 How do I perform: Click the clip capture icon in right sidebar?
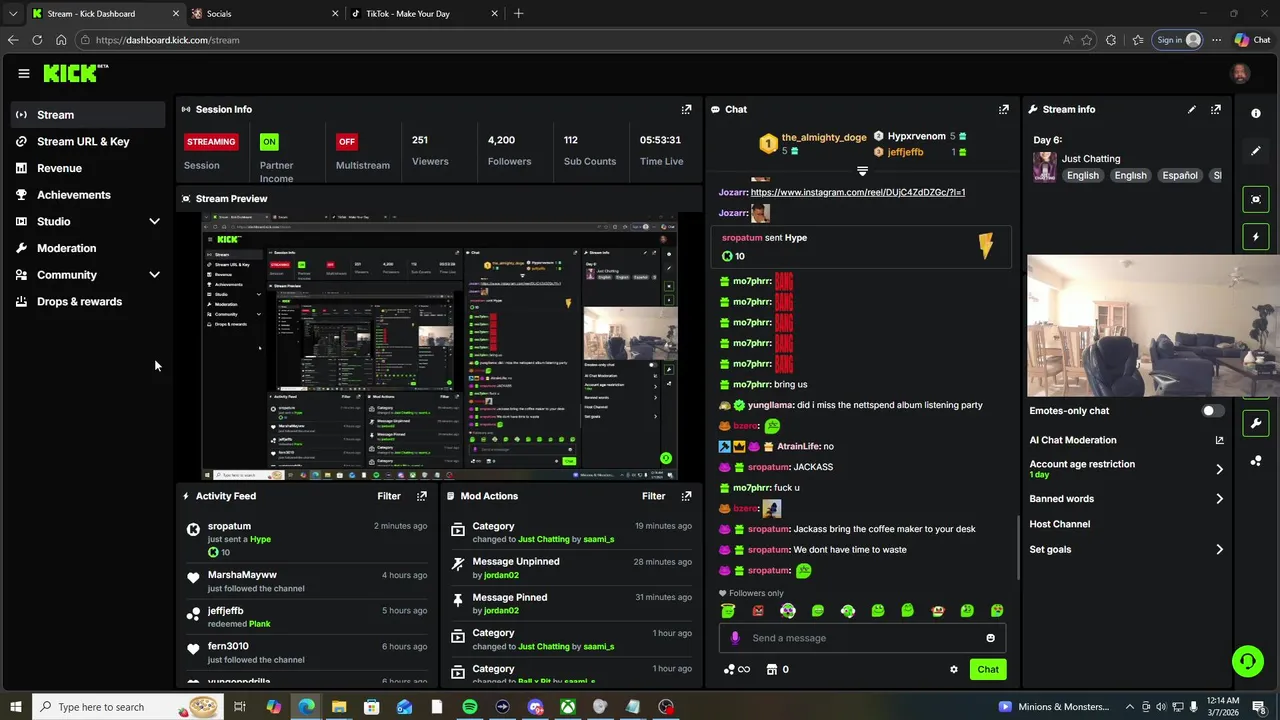(x=1256, y=199)
